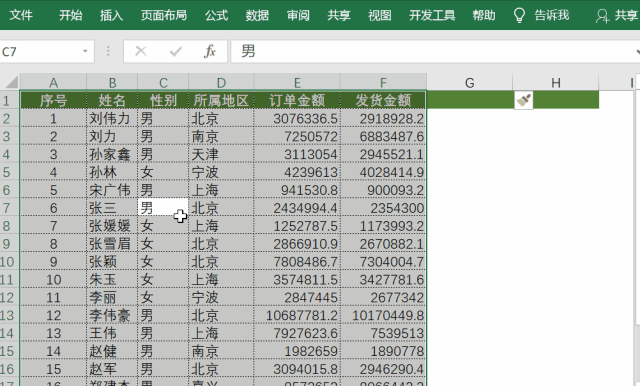
Task: Open the 共享 ribbon tab next to 审阅
Action: (x=339, y=16)
